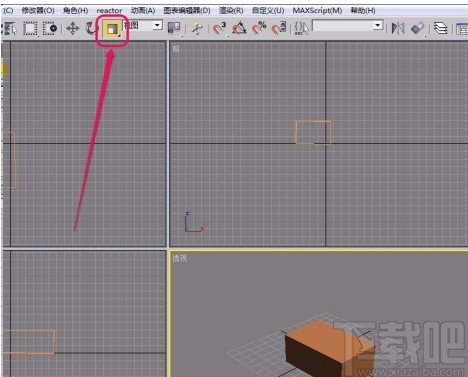Viewport: 468px width, 377px height.
Task: Open the MAXScript(M) menu
Action: tap(317, 10)
